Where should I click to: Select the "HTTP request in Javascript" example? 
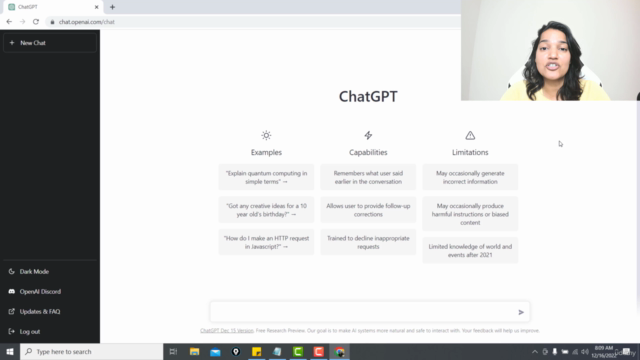[266, 242]
